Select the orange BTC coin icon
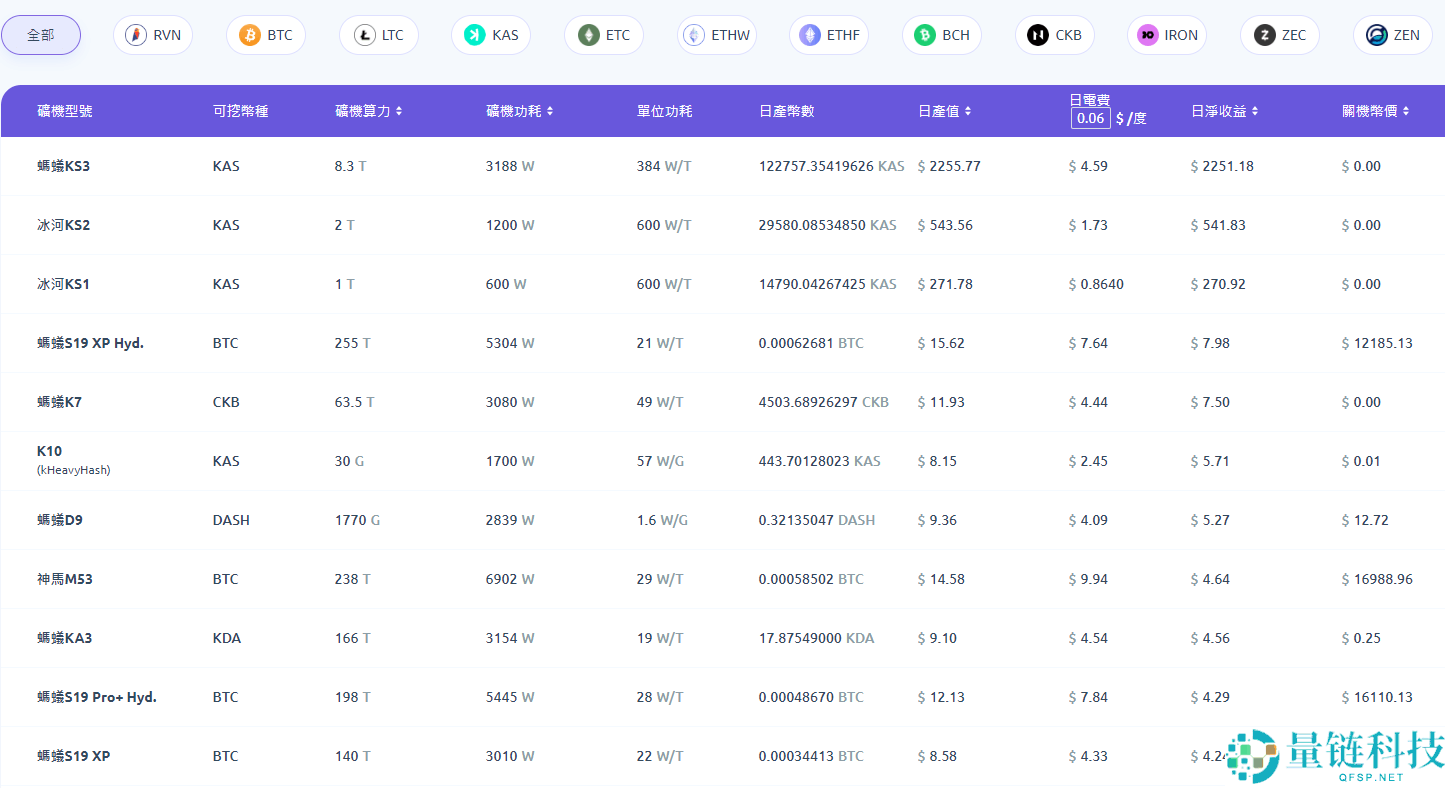The image size is (1445, 788). 249,35
